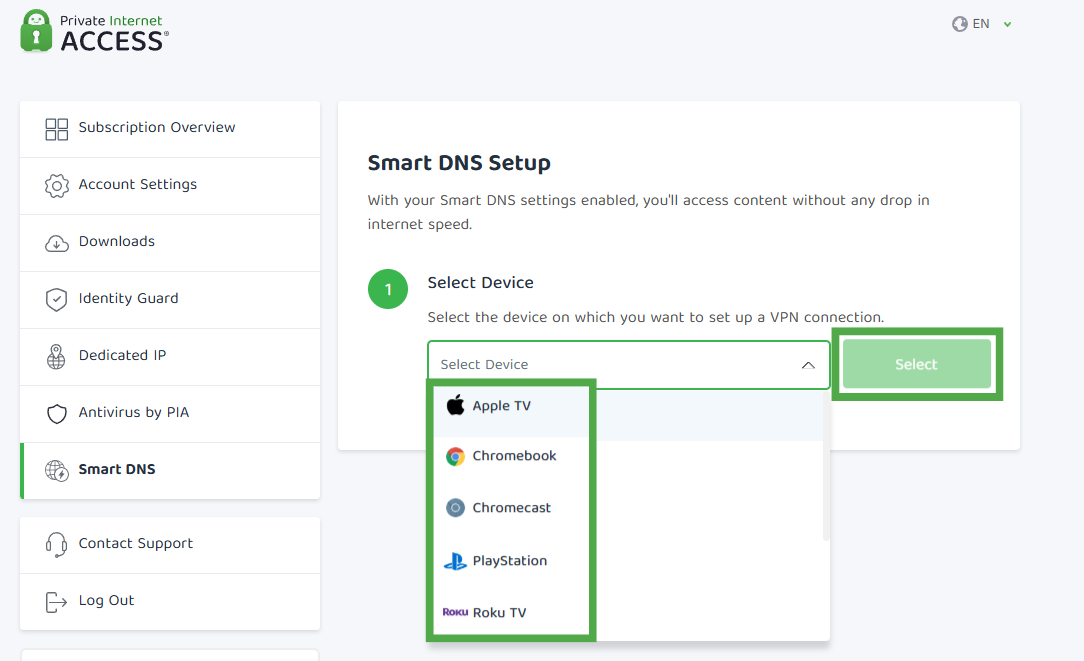Click the language globe icon
Viewport: 1084px width, 661px height.
pyautogui.click(x=960, y=24)
